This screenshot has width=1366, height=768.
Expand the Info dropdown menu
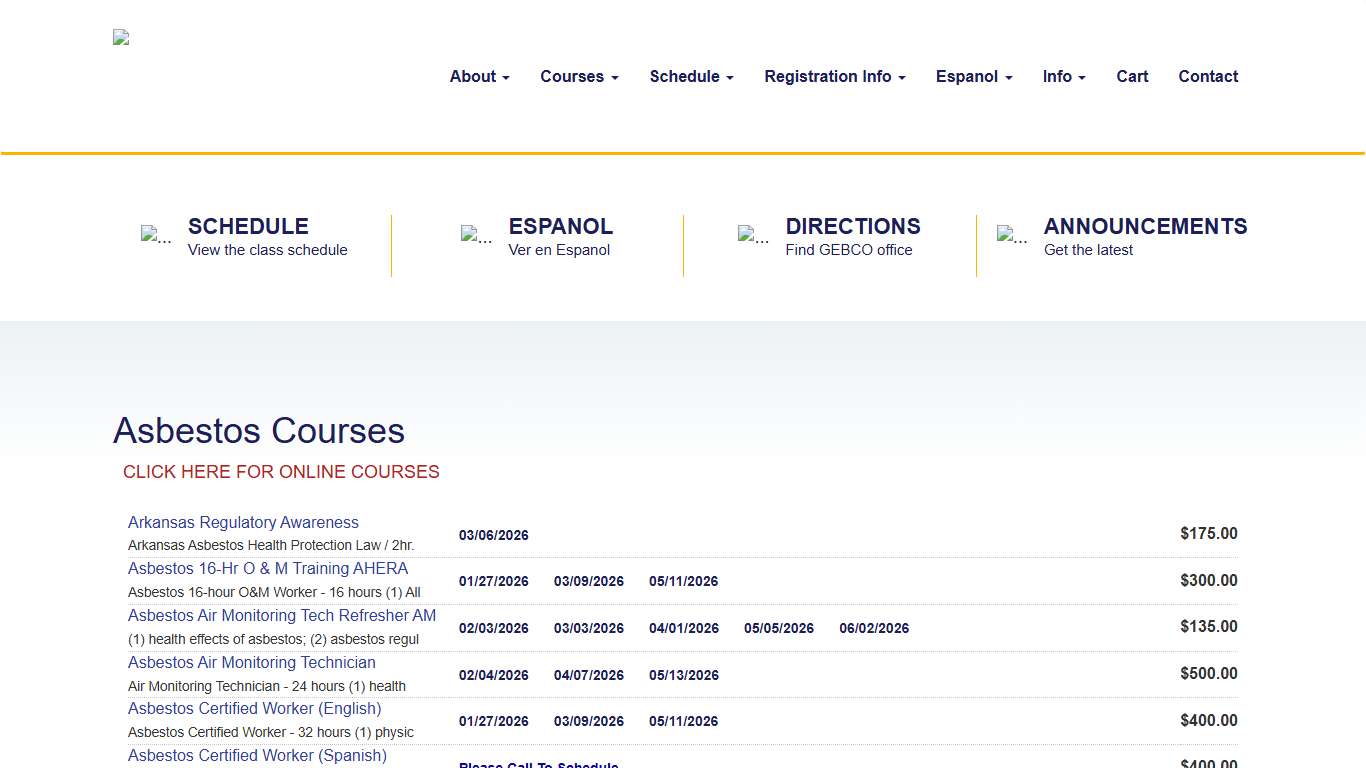pos(1064,76)
